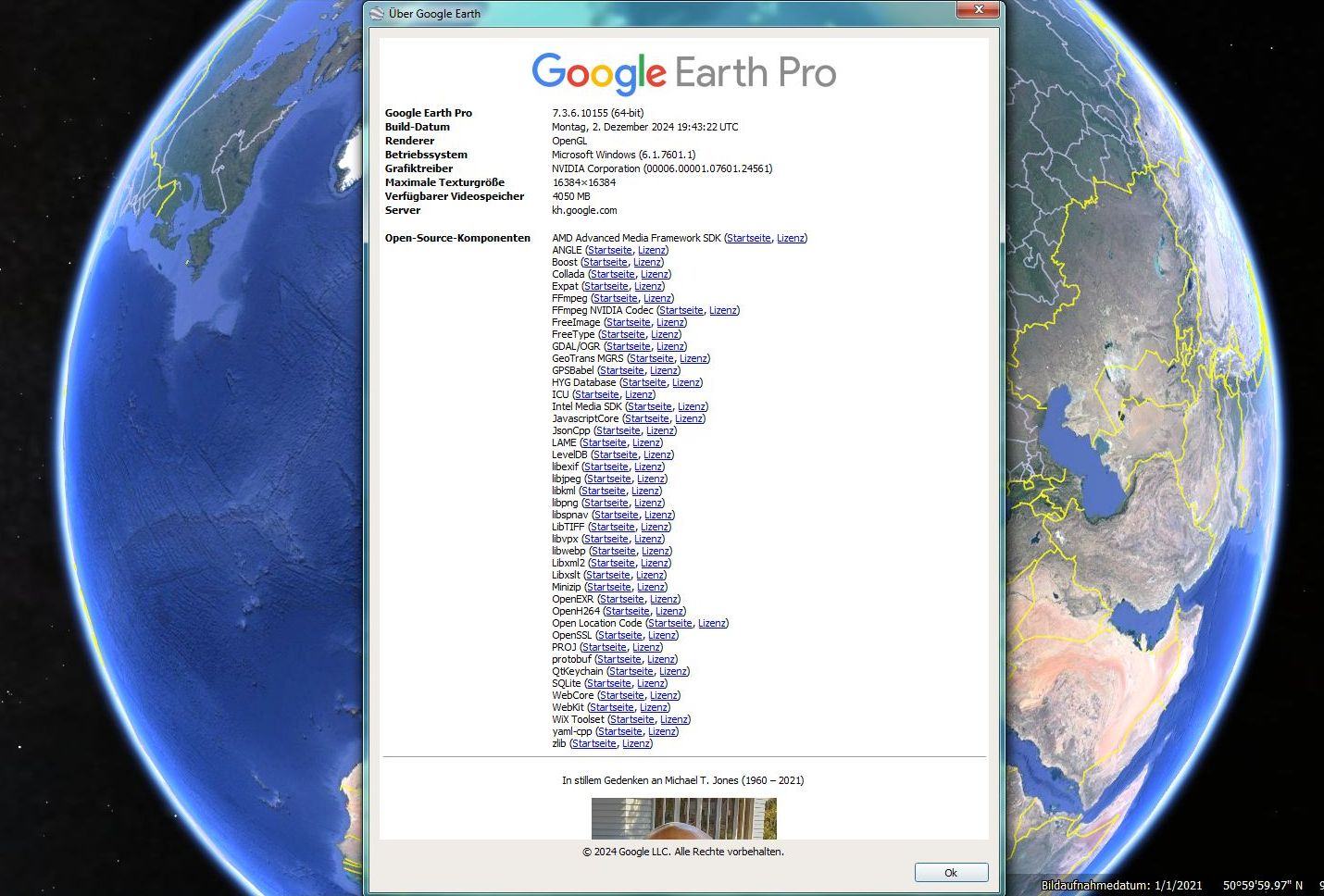Open GPSBabel Startseite link
Screen dimensions: 1324x896
pos(622,370)
